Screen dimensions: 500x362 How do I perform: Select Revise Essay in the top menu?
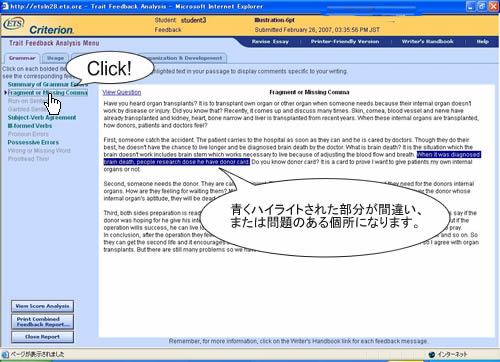coord(270,42)
